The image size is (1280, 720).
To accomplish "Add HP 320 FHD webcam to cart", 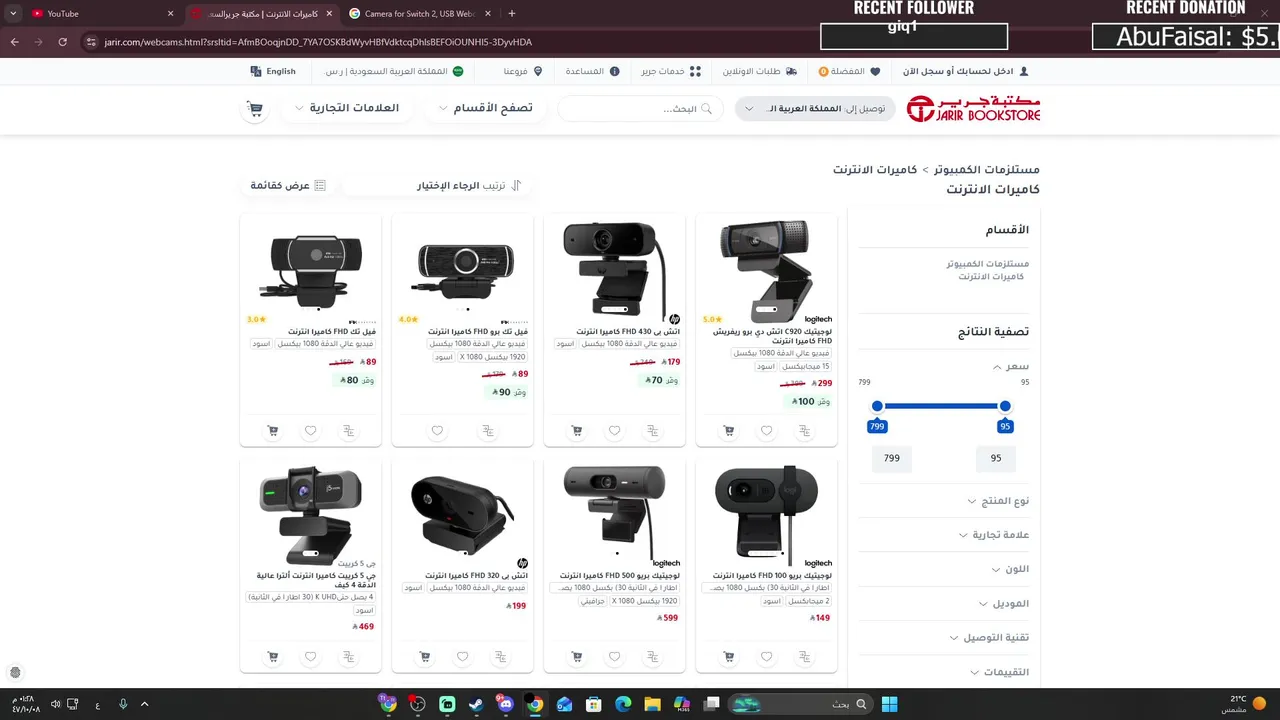I will (x=424, y=657).
